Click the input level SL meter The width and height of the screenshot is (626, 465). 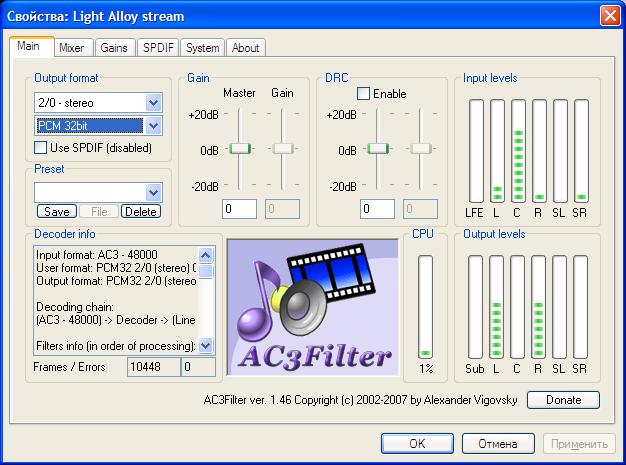pos(560,151)
